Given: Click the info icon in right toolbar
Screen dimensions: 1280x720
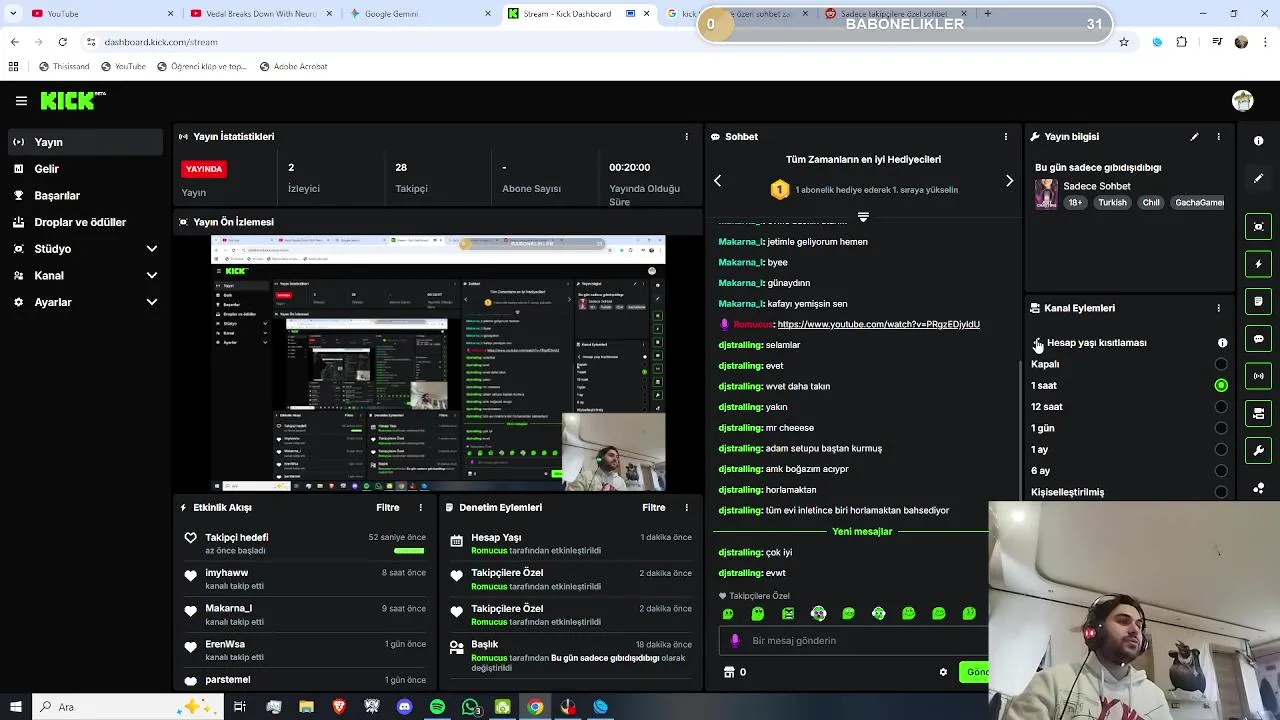Looking at the screenshot, I should coord(1259,141).
